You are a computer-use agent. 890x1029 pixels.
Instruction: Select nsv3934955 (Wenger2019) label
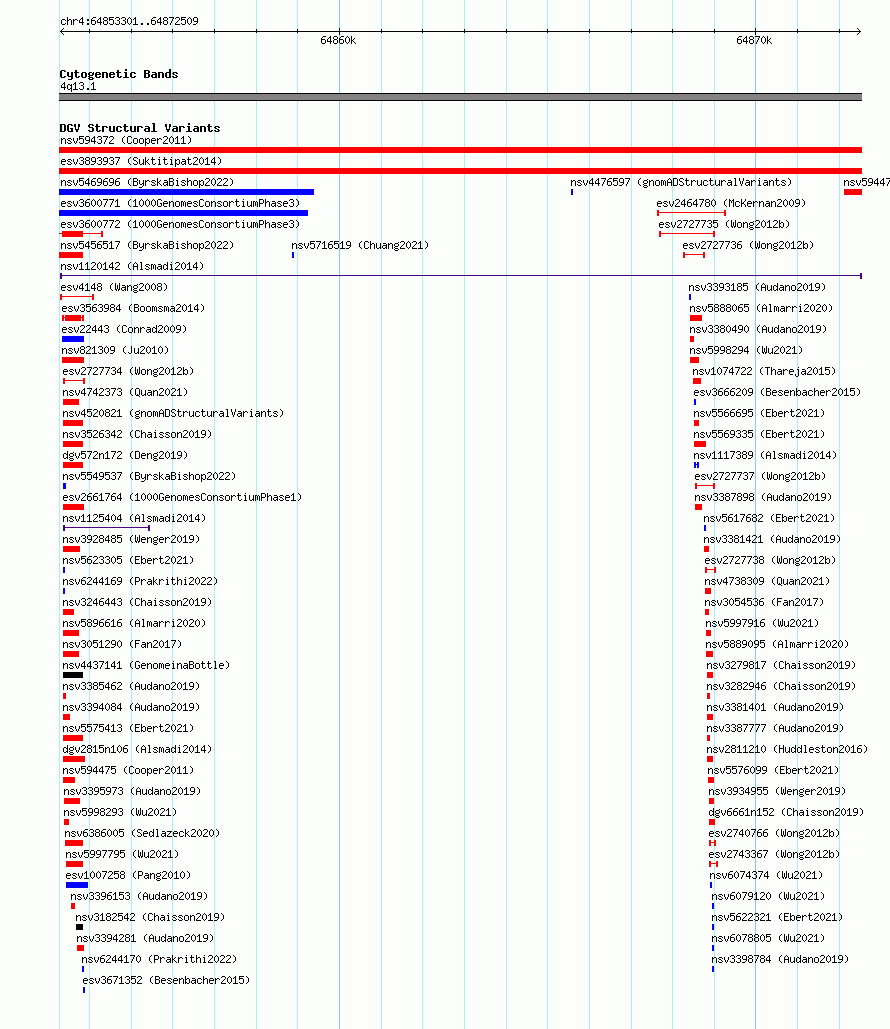[777, 791]
